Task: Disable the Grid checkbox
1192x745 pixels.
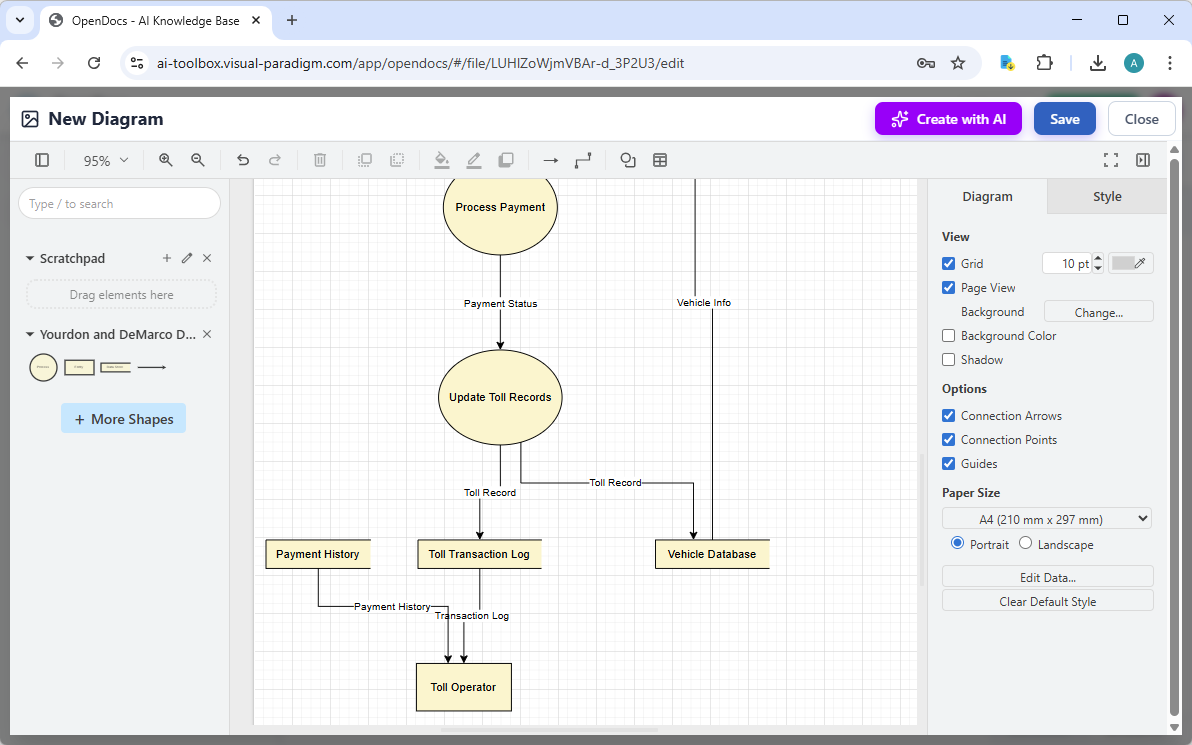Action: point(948,263)
